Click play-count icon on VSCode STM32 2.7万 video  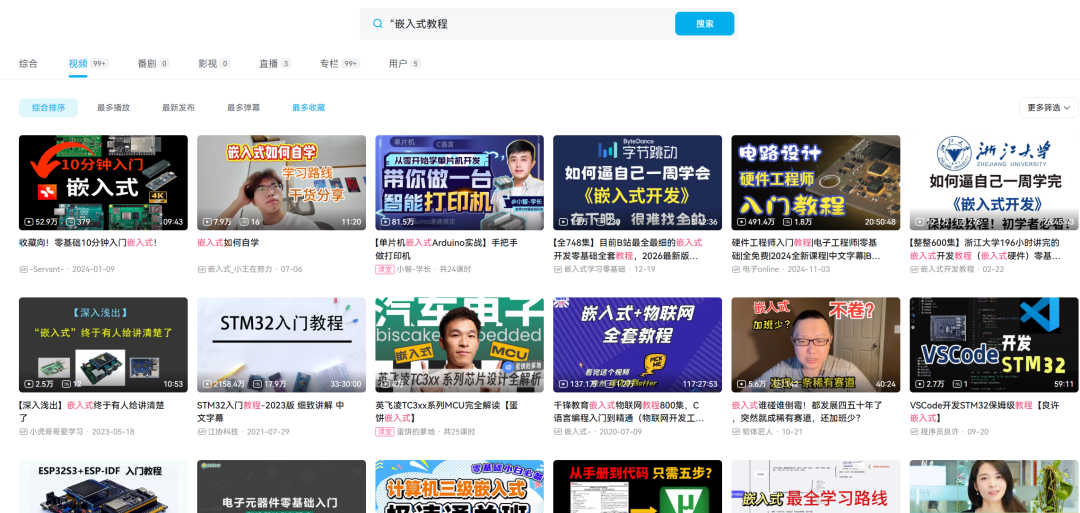[x=920, y=384]
